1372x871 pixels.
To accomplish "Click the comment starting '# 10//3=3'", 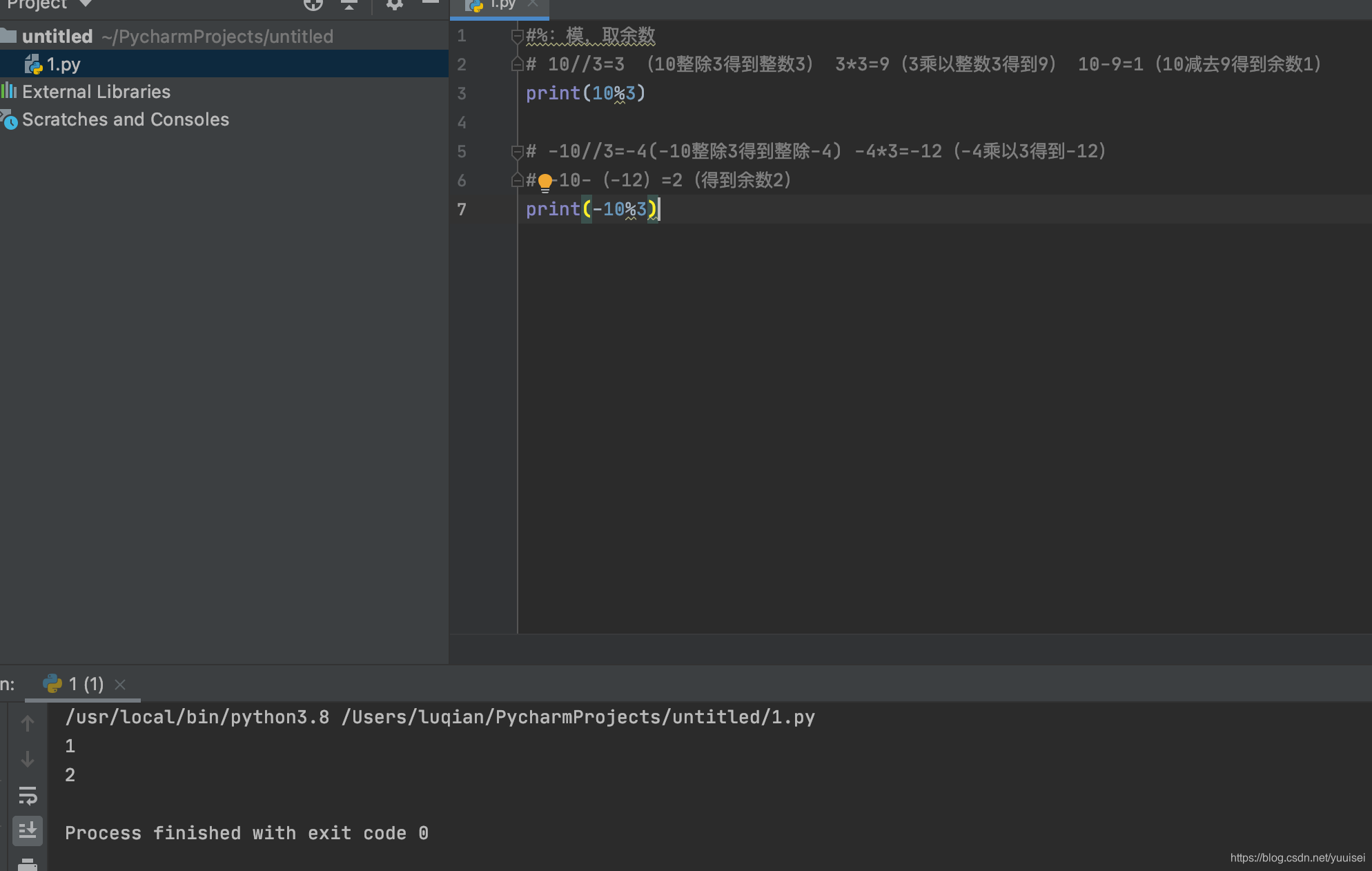I will click(x=923, y=64).
